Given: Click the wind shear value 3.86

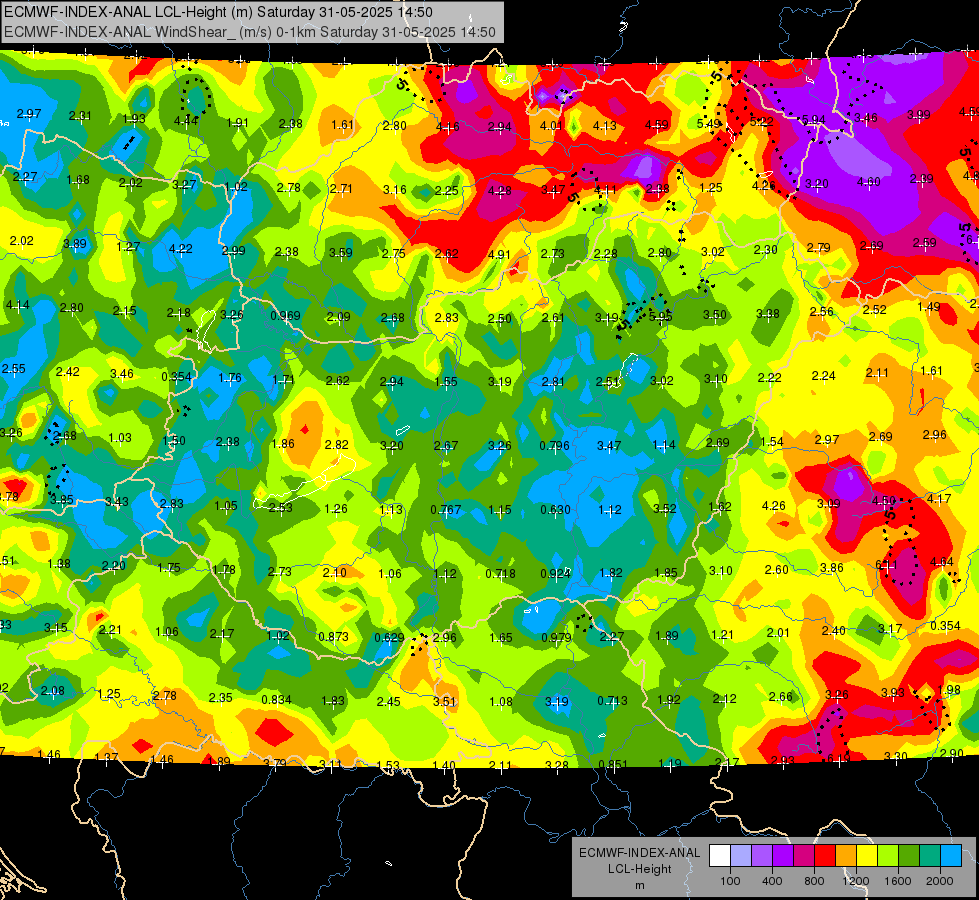Looking at the screenshot, I should [x=832, y=568].
